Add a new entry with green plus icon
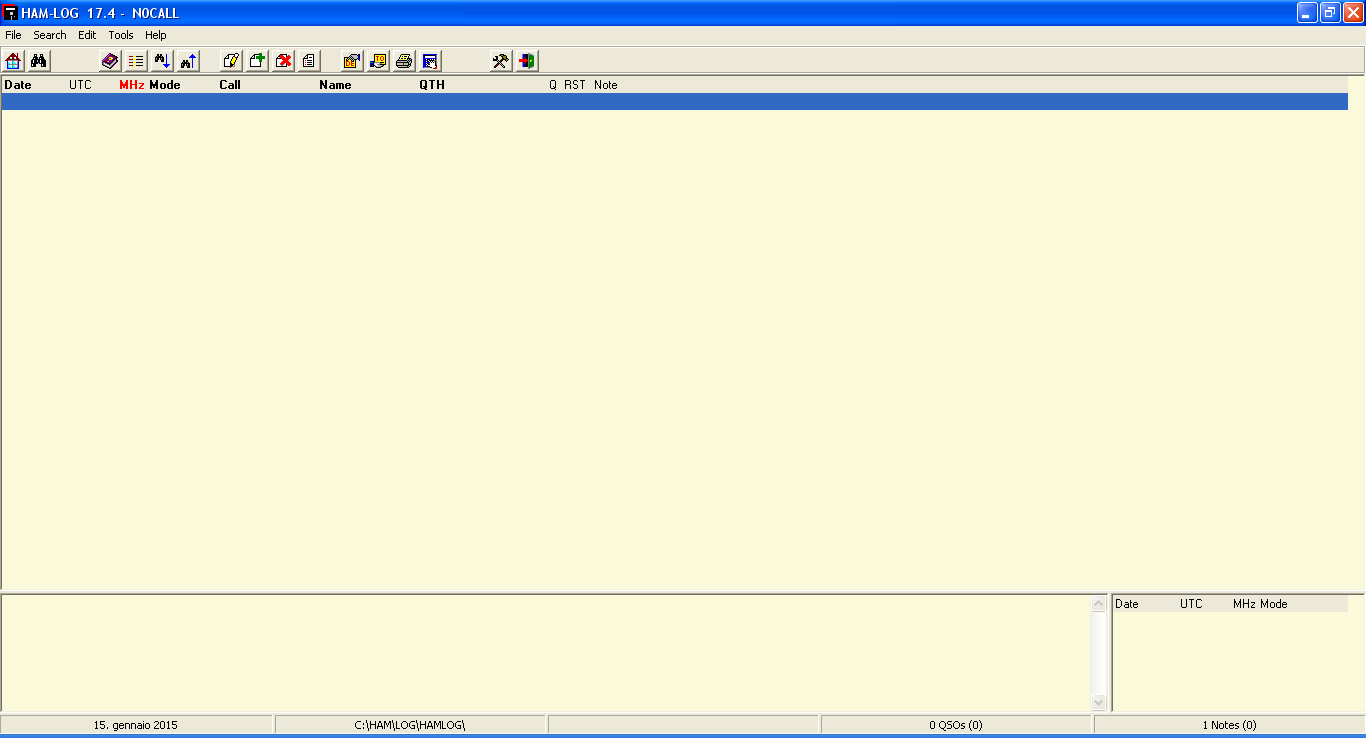 click(x=257, y=61)
